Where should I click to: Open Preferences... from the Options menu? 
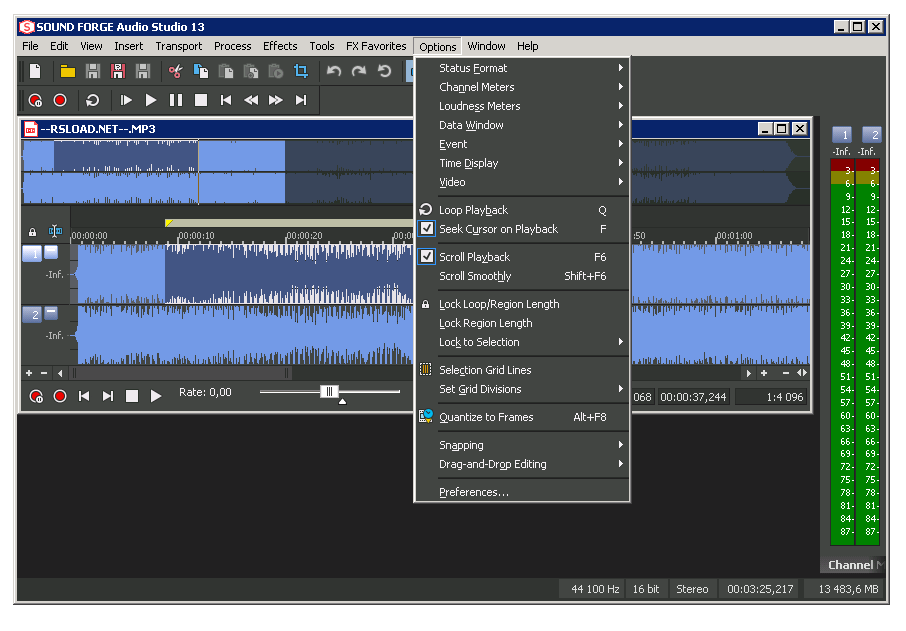point(474,492)
